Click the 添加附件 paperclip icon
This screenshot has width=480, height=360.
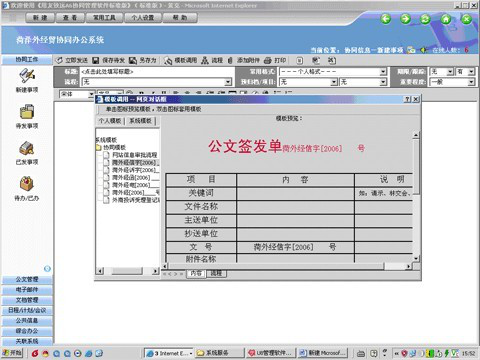(x=230, y=60)
